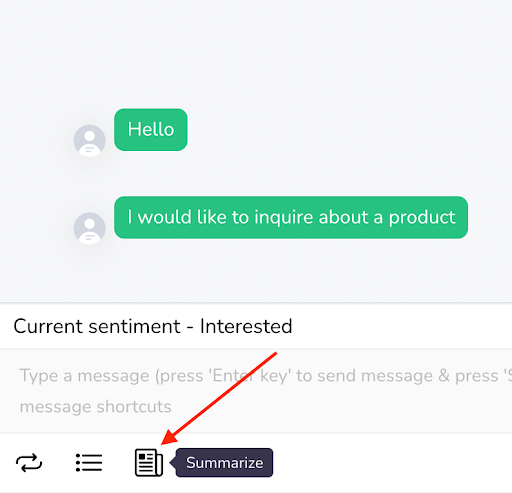Select the avatar beside the Hello message
512x493 pixels.
coord(90,140)
